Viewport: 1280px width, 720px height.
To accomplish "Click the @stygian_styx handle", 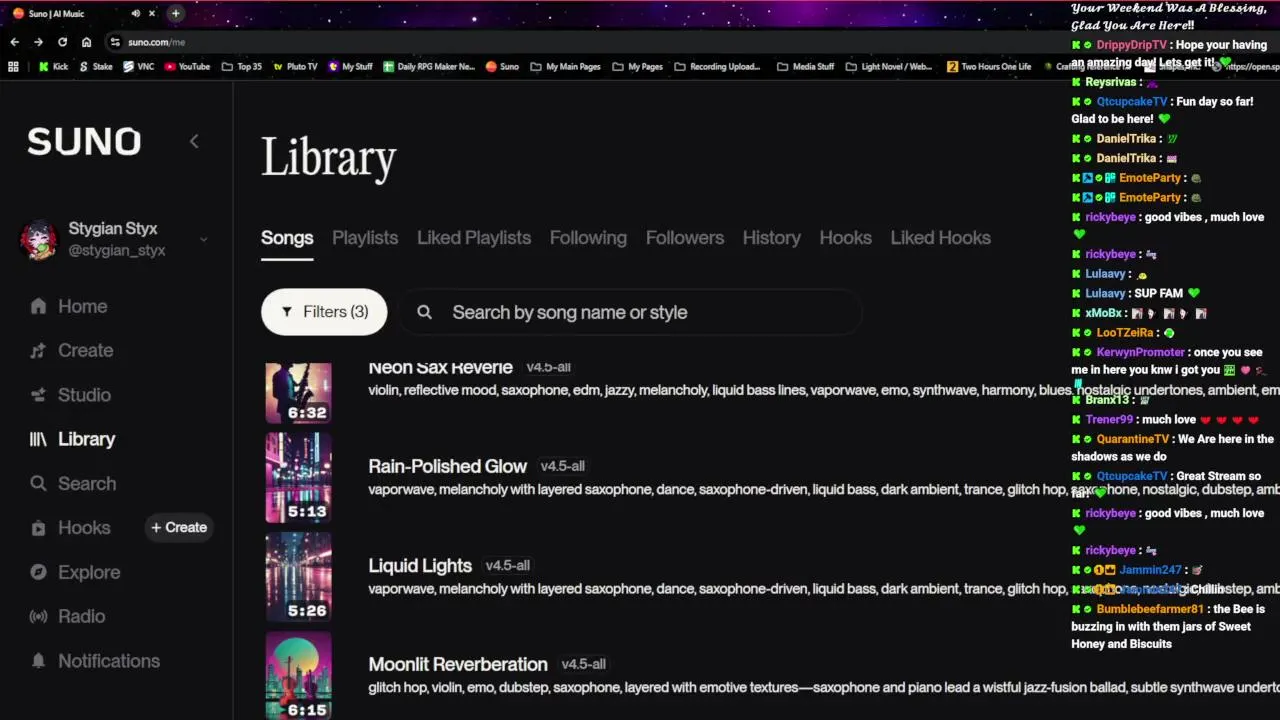I will 117,251.
